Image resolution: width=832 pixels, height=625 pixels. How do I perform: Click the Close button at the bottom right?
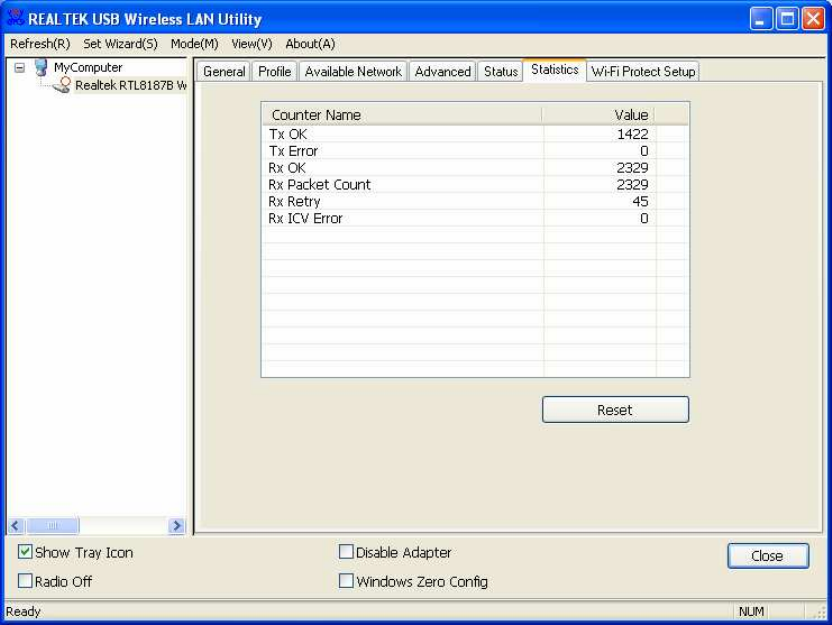pyautogui.click(x=768, y=555)
